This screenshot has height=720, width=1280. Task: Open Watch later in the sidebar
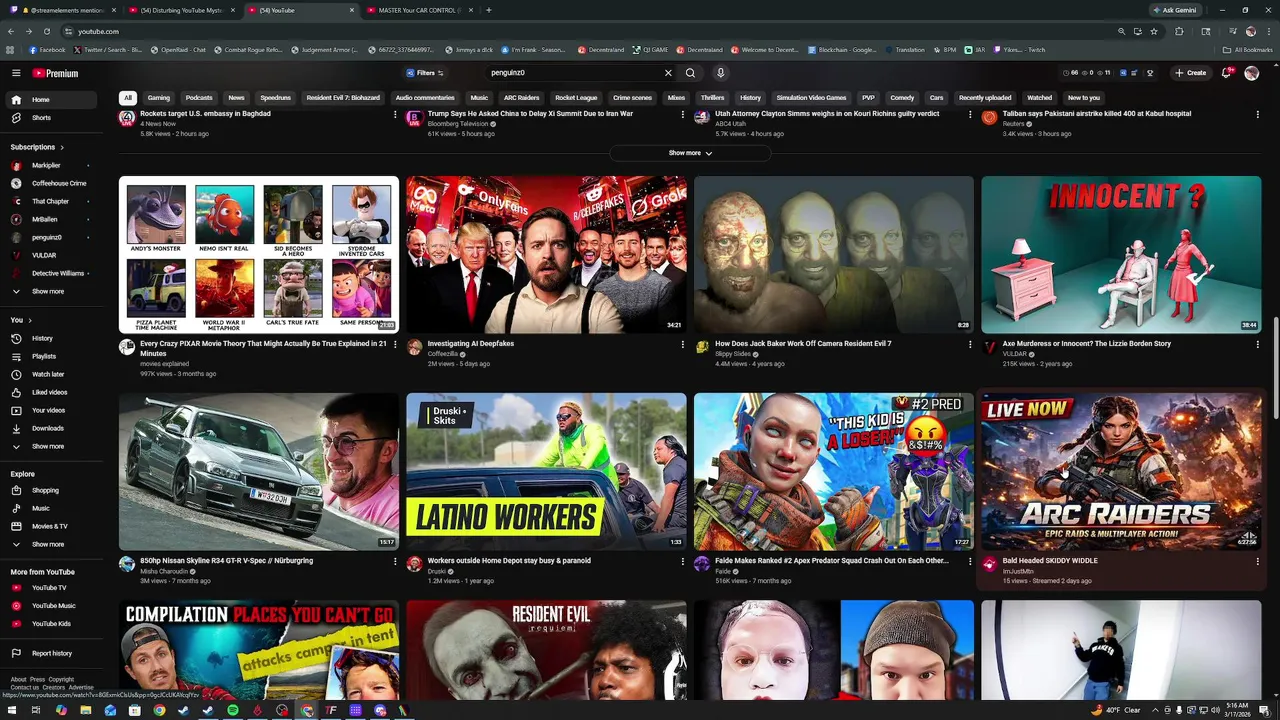[x=50, y=375]
